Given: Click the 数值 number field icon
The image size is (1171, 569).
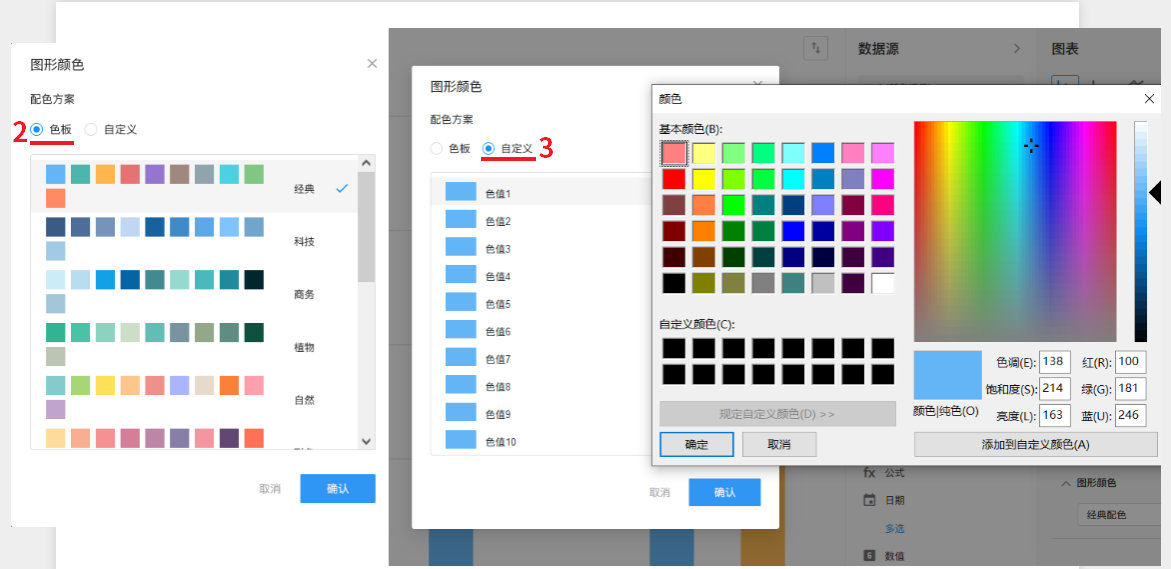Looking at the screenshot, I should pyautogui.click(x=869, y=555).
